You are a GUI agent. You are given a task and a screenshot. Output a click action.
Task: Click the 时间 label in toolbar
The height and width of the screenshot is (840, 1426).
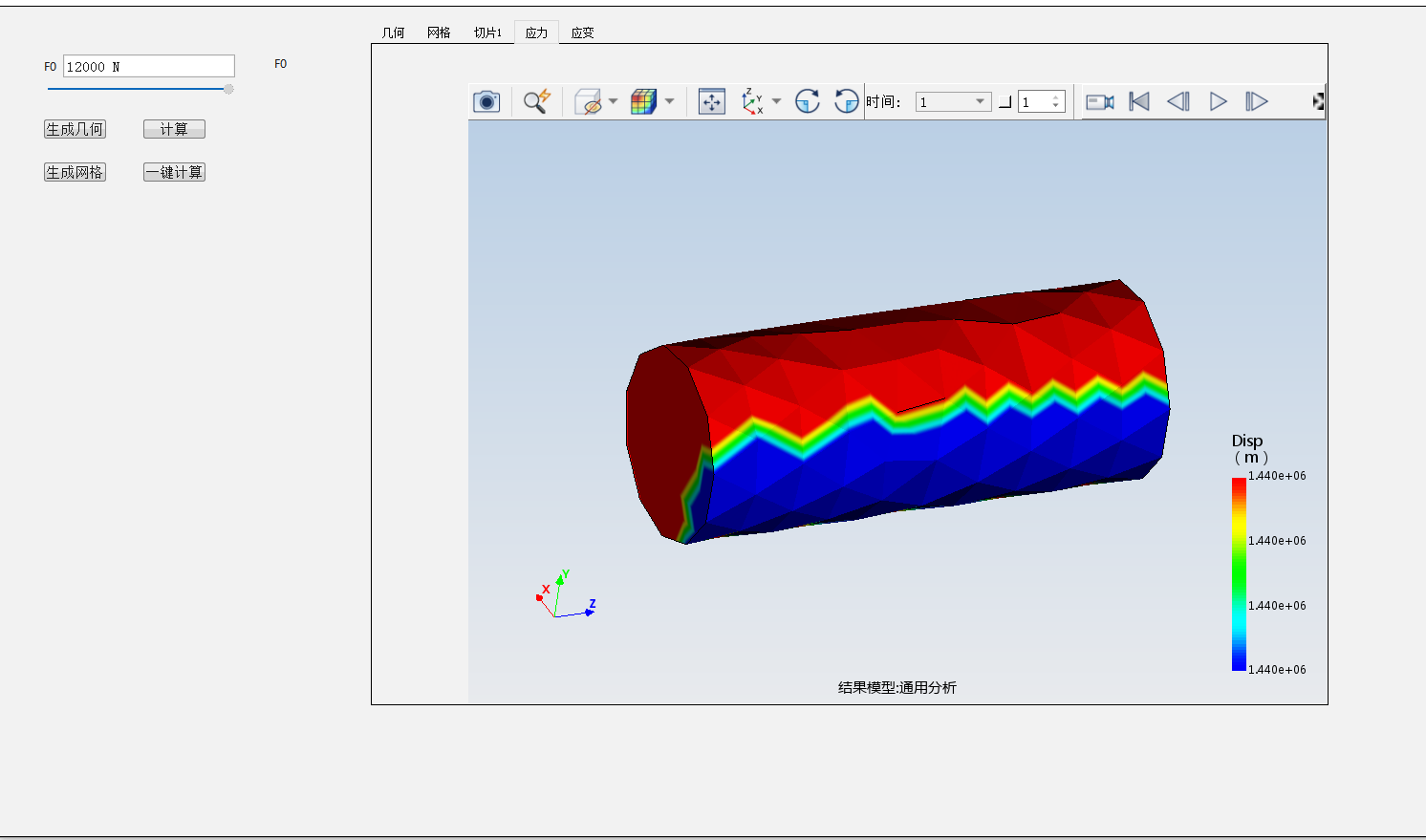883,102
